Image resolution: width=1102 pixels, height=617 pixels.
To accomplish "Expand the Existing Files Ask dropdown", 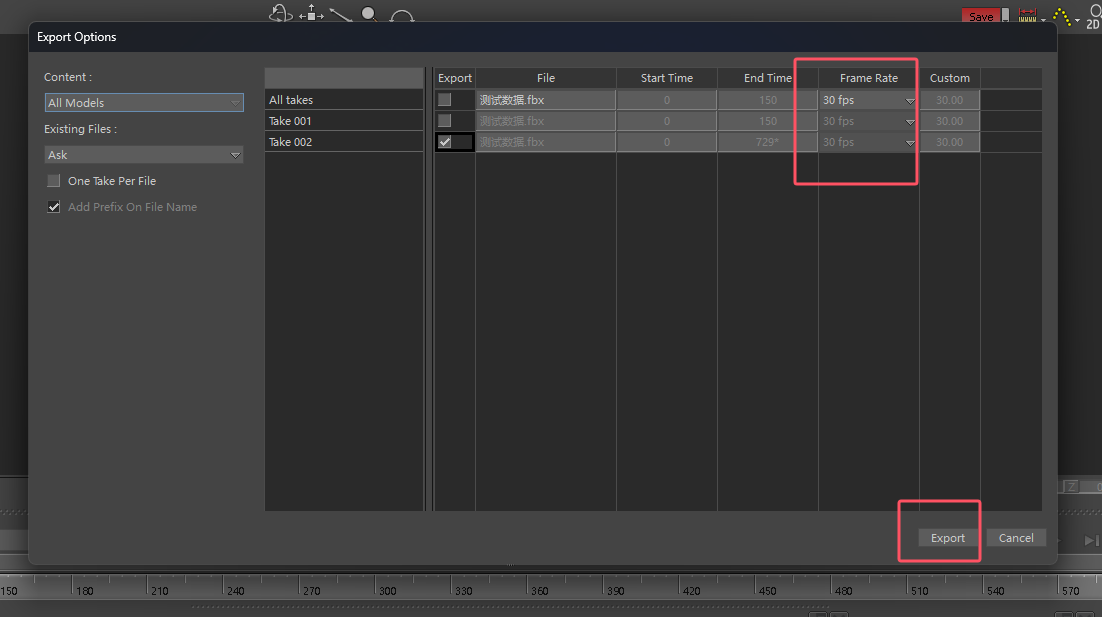I will [144, 155].
